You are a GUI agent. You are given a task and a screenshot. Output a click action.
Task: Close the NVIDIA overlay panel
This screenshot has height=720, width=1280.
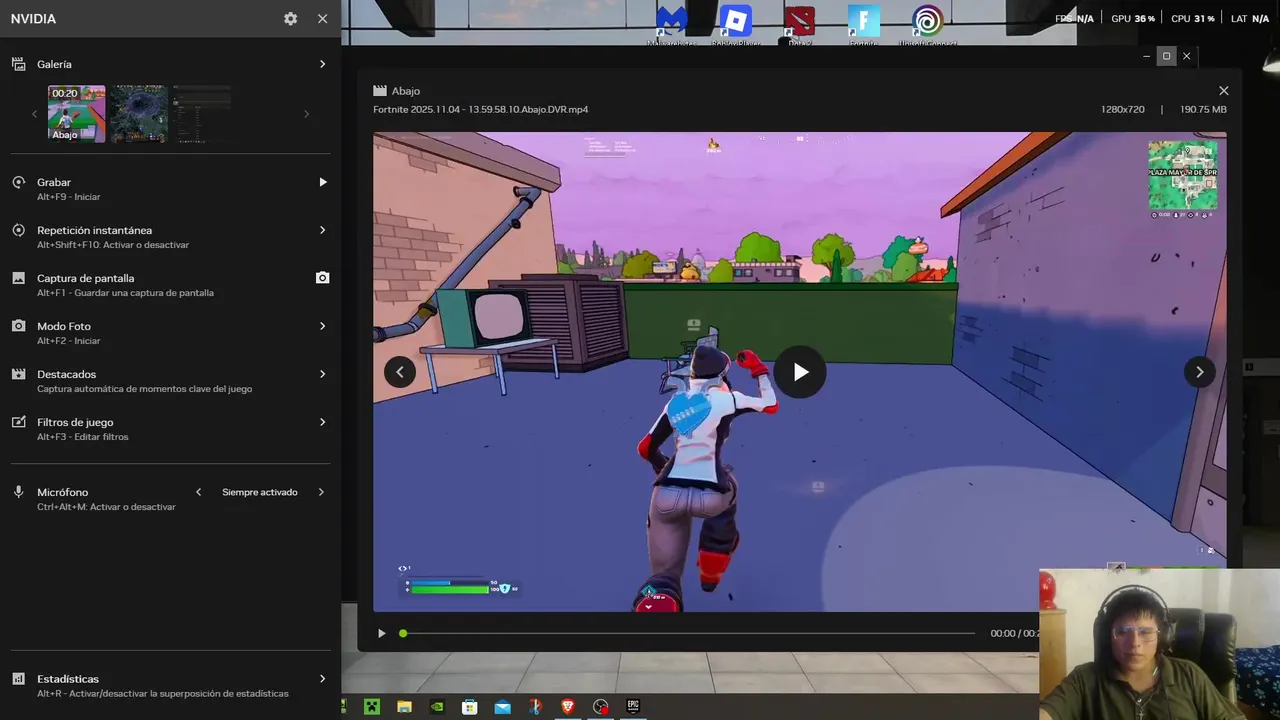(x=322, y=19)
